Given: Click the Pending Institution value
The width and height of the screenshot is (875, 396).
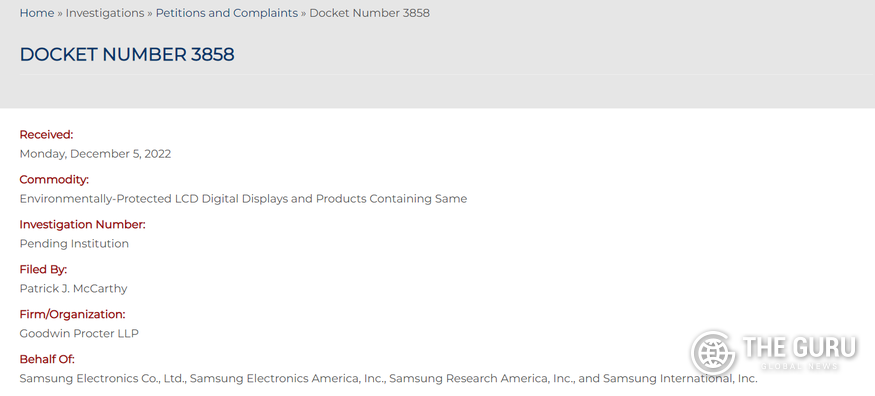Looking at the screenshot, I should click(74, 244).
